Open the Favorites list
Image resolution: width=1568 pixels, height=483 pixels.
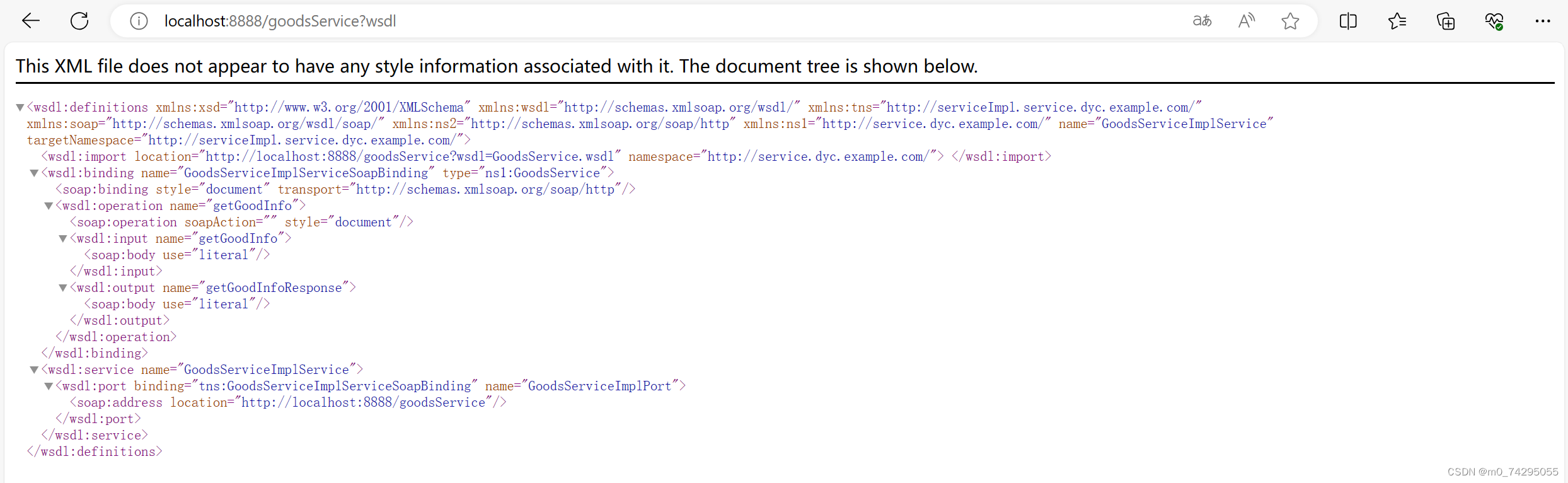(1397, 21)
